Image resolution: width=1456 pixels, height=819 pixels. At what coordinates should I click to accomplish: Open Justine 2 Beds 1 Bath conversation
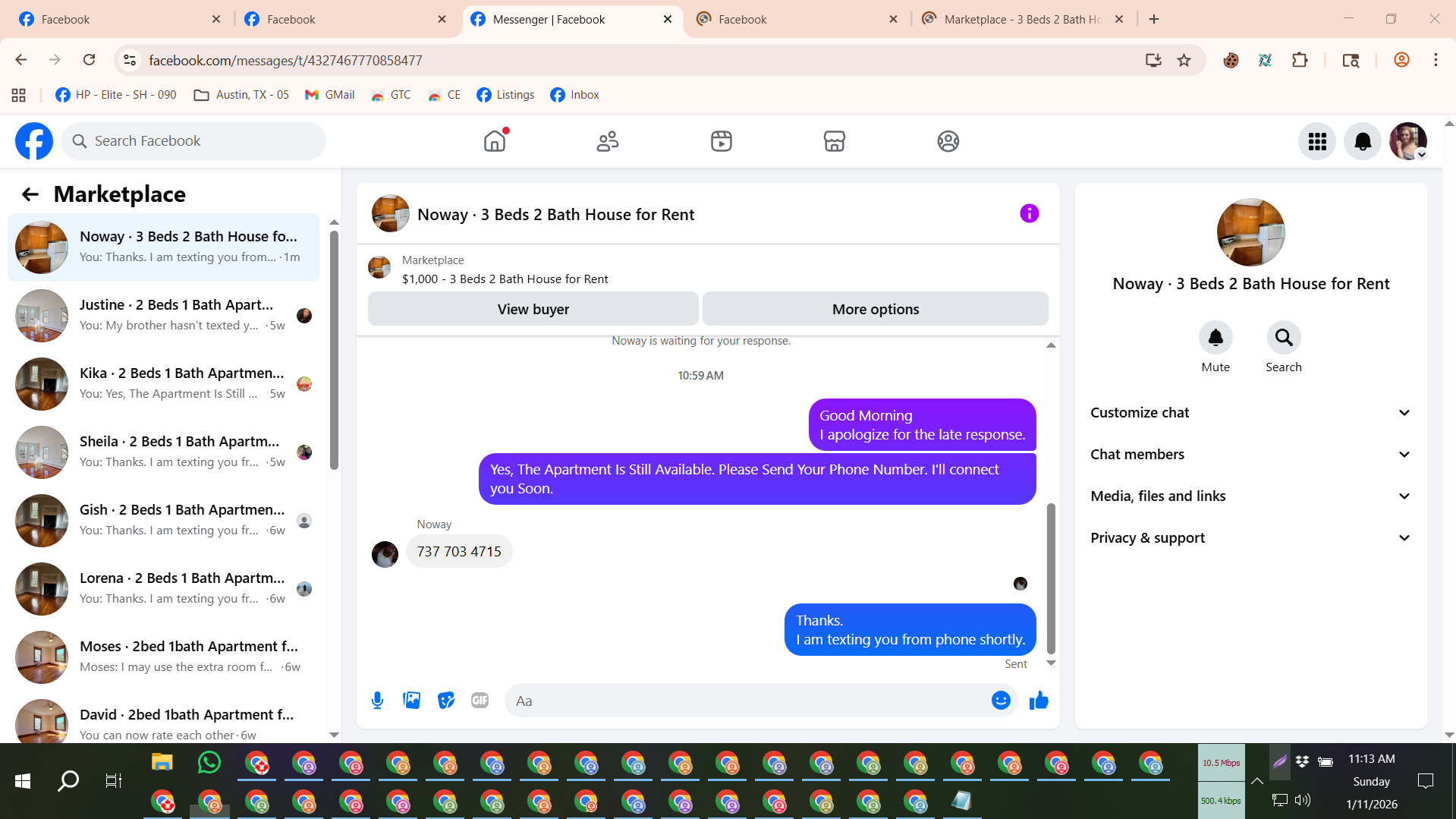pyautogui.click(x=163, y=316)
